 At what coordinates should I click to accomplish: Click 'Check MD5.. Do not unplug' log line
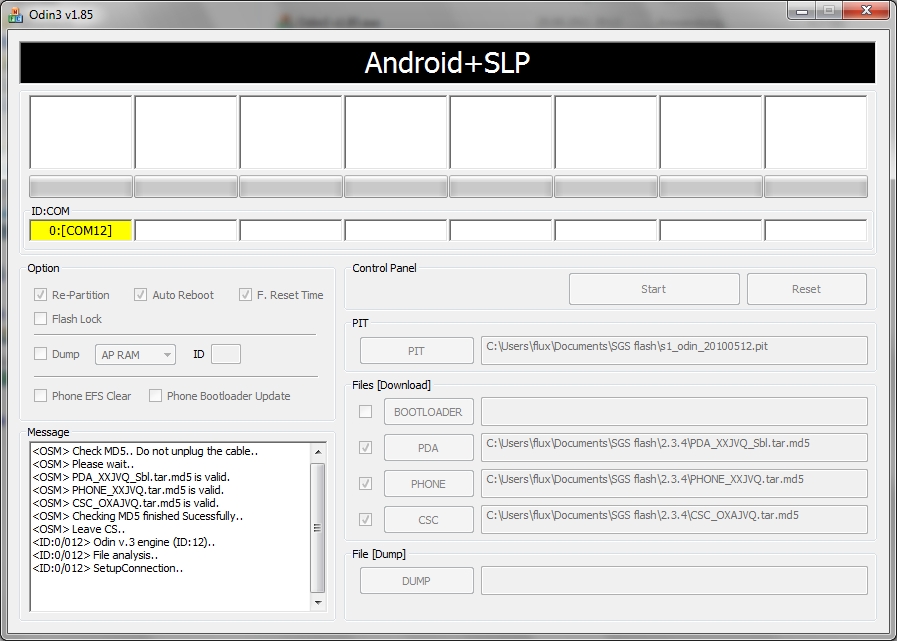click(x=145, y=451)
